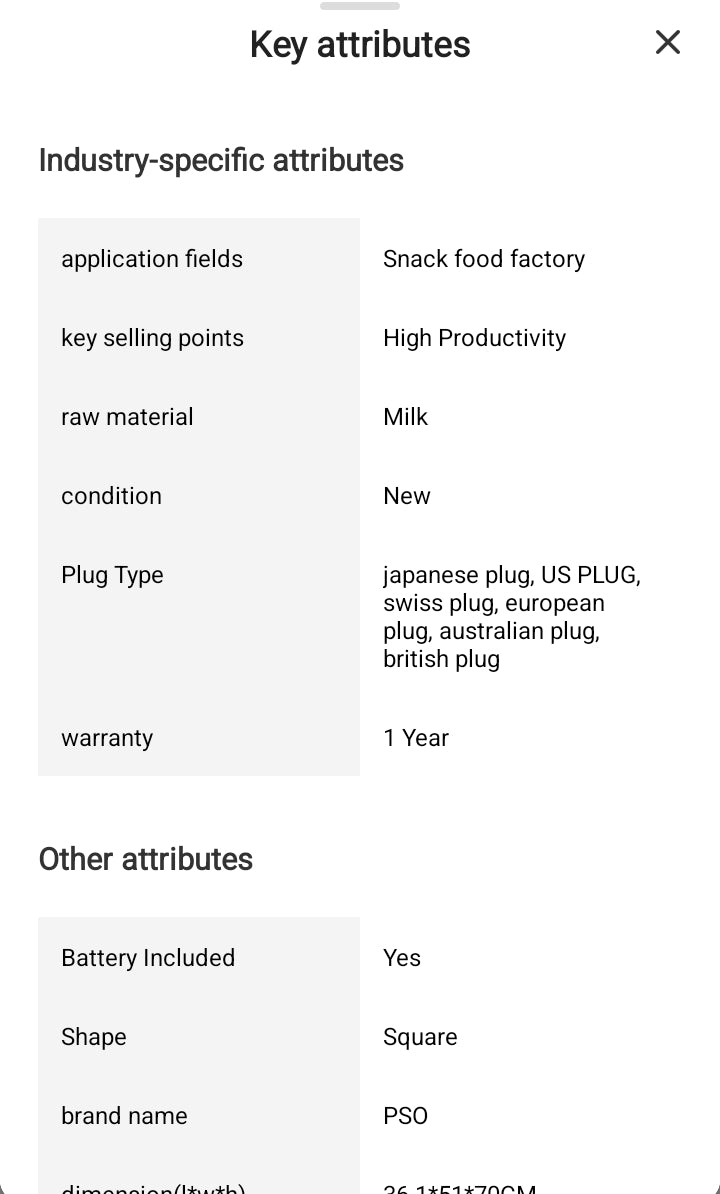Select the list of plug type values
This screenshot has height=1194, width=720.
pyautogui.click(x=511, y=617)
